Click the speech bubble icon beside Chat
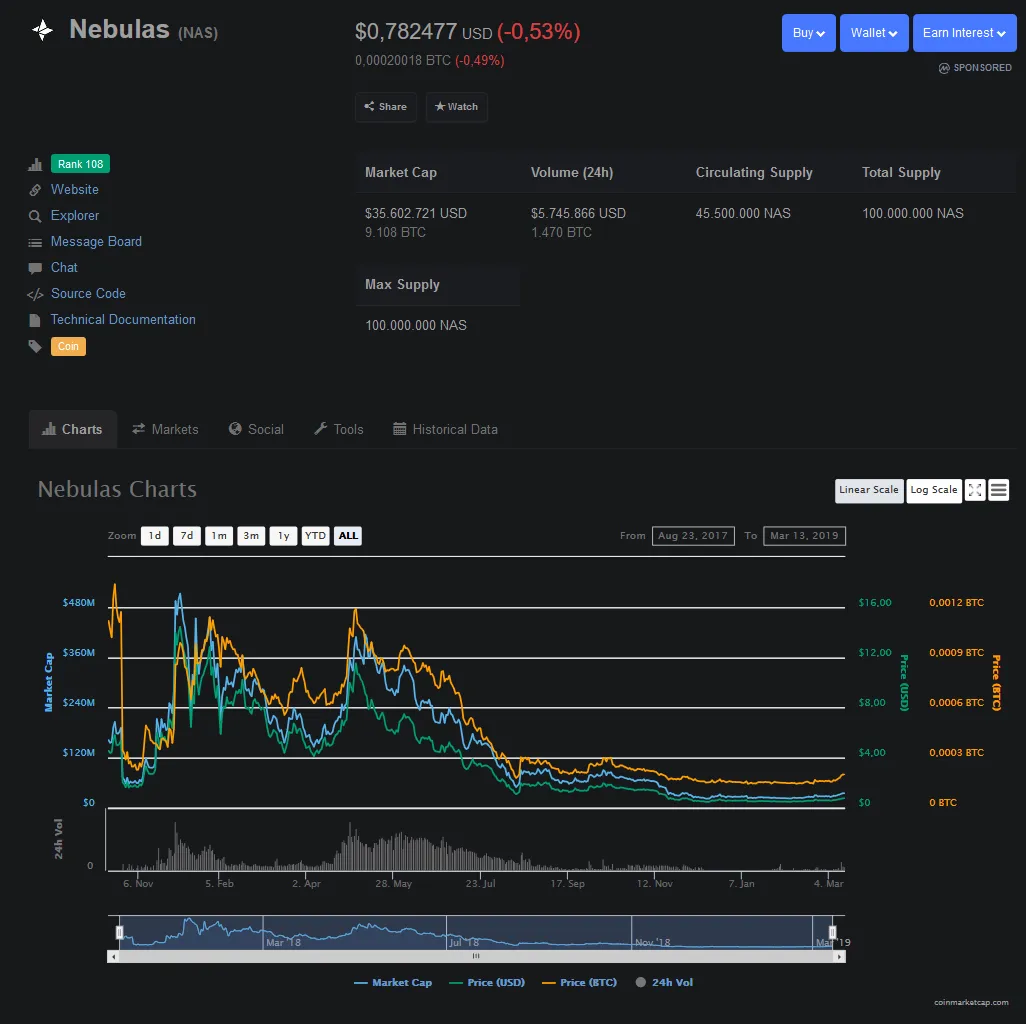 (x=35, y=268)
